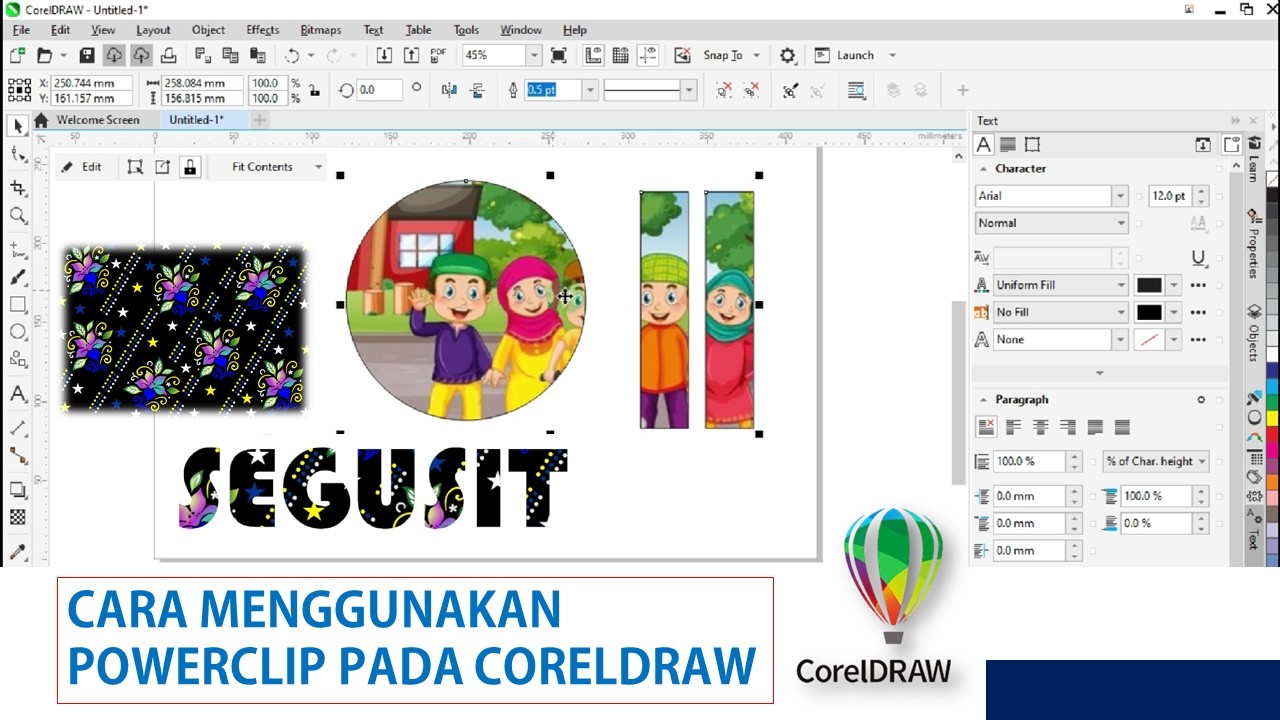Select the Polygon shapes tool

[18, 359]
